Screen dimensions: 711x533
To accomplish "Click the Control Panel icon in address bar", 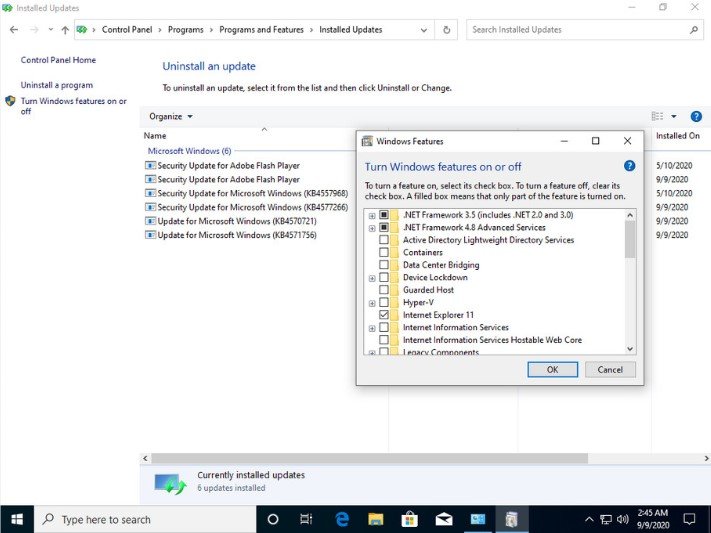I will (x=82, y=30).
